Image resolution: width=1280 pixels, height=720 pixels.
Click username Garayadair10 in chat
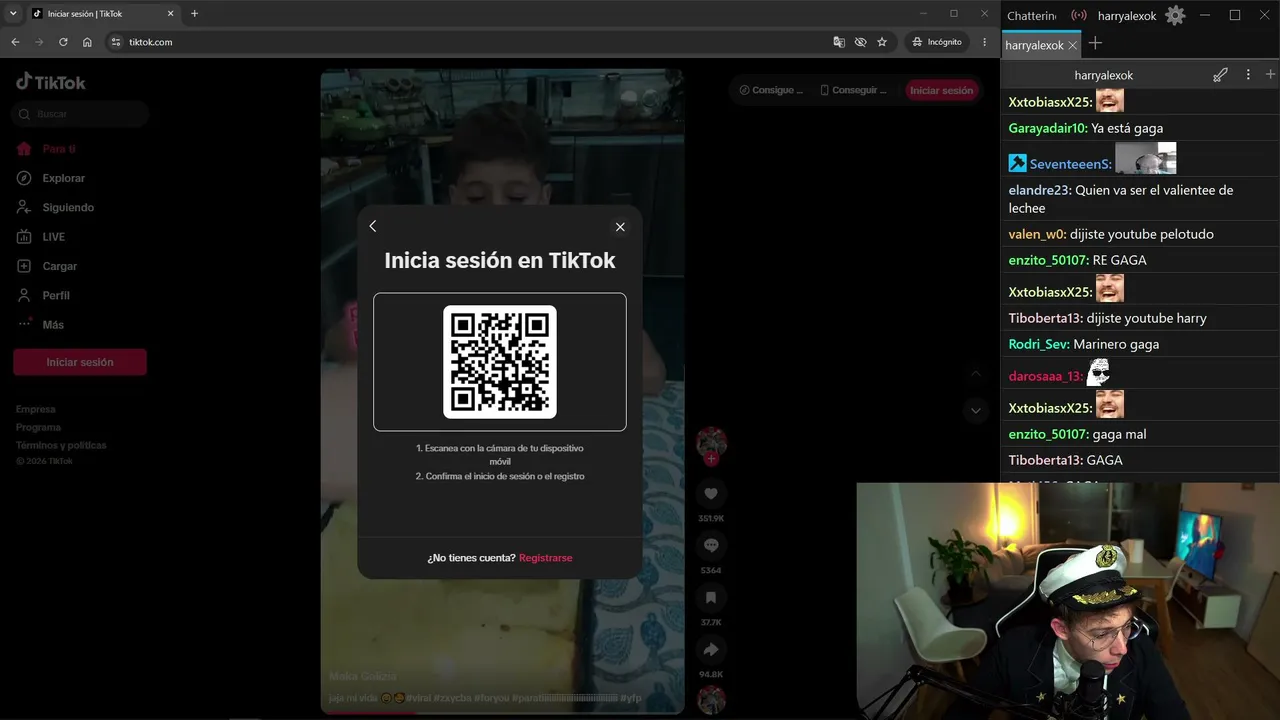(1047, 128)
